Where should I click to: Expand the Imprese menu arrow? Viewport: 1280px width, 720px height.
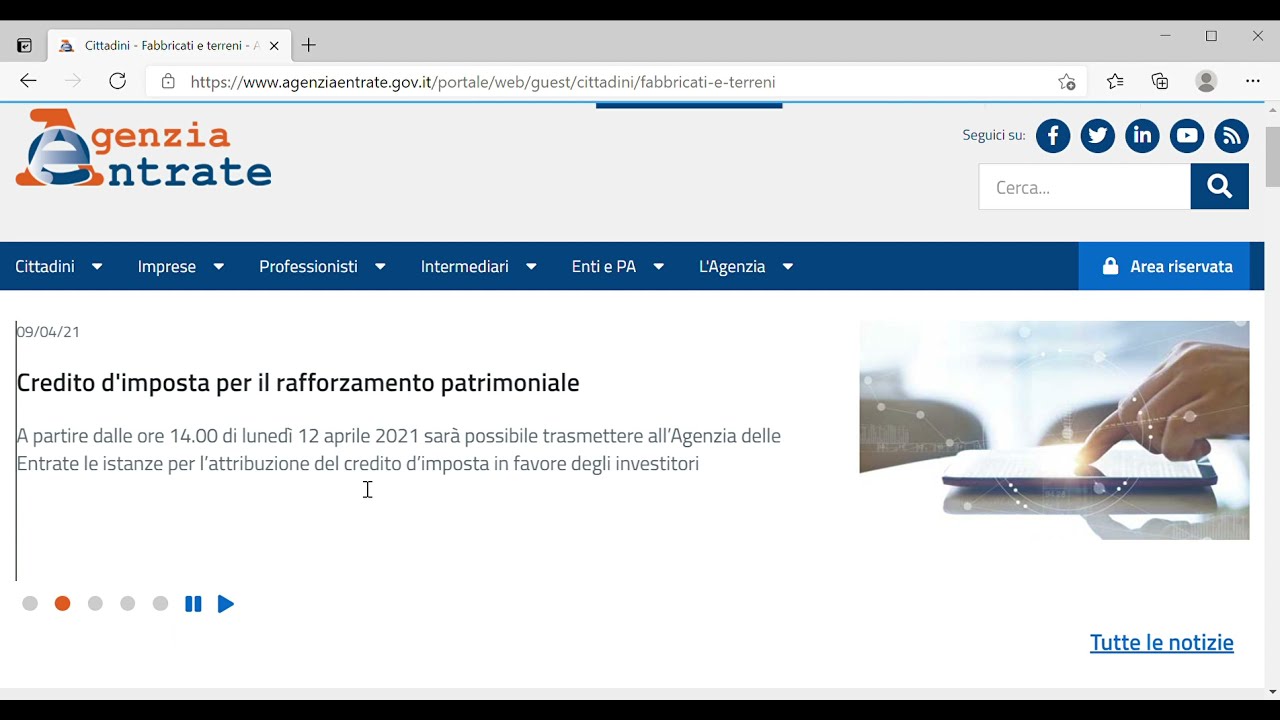[x=218, y=267]
